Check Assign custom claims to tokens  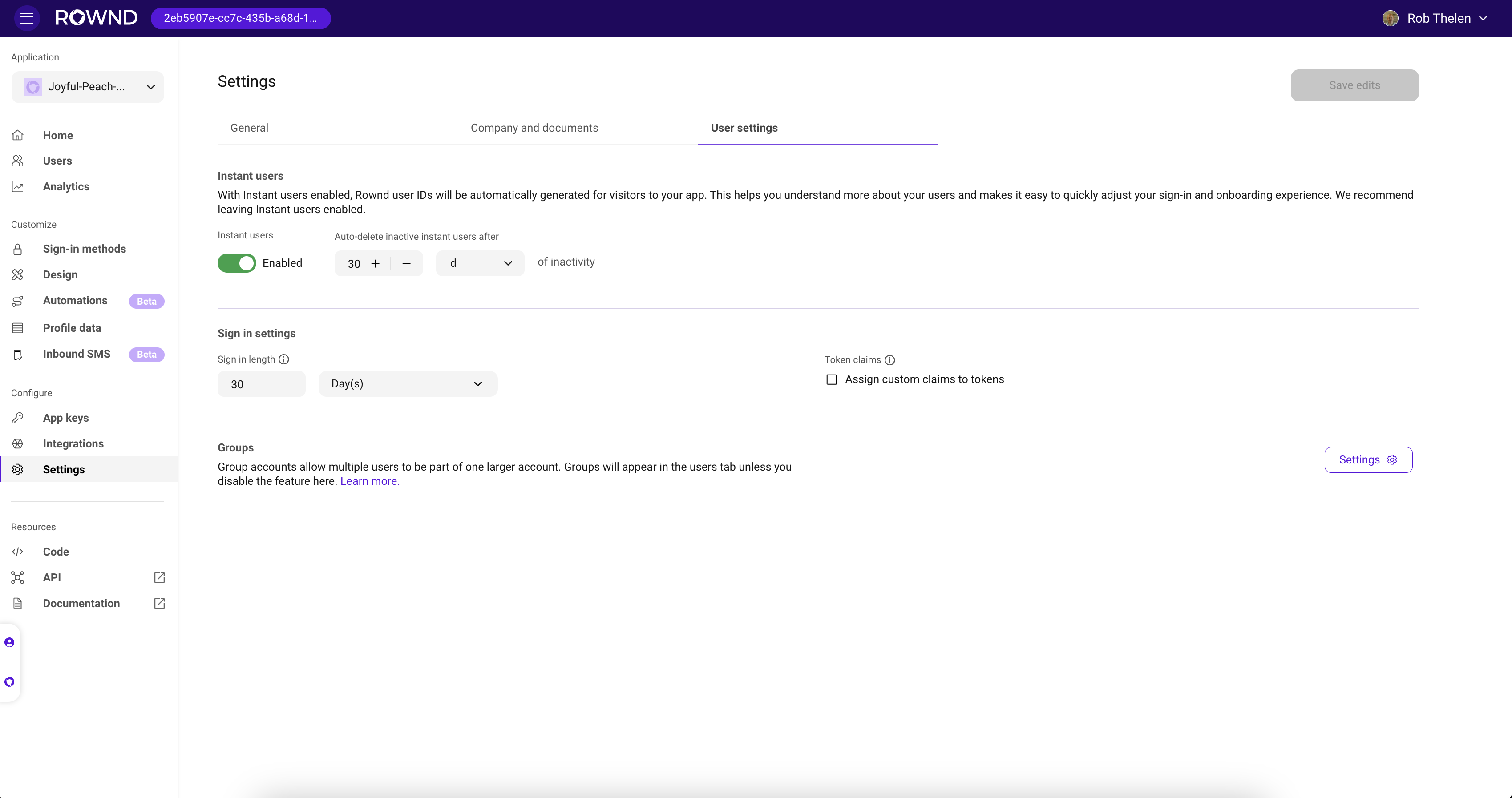832,379
